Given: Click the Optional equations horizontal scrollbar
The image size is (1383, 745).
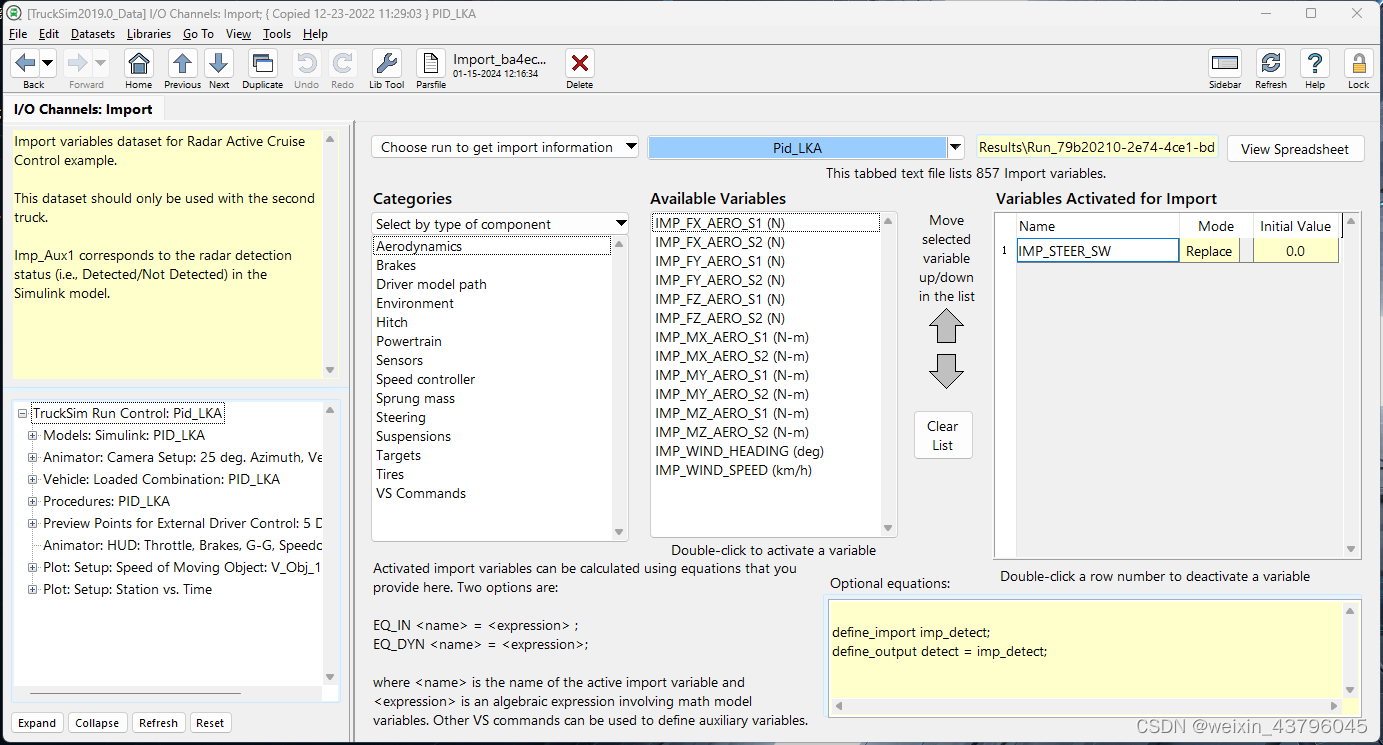Looking at the screenshot, I should 1086,705.
